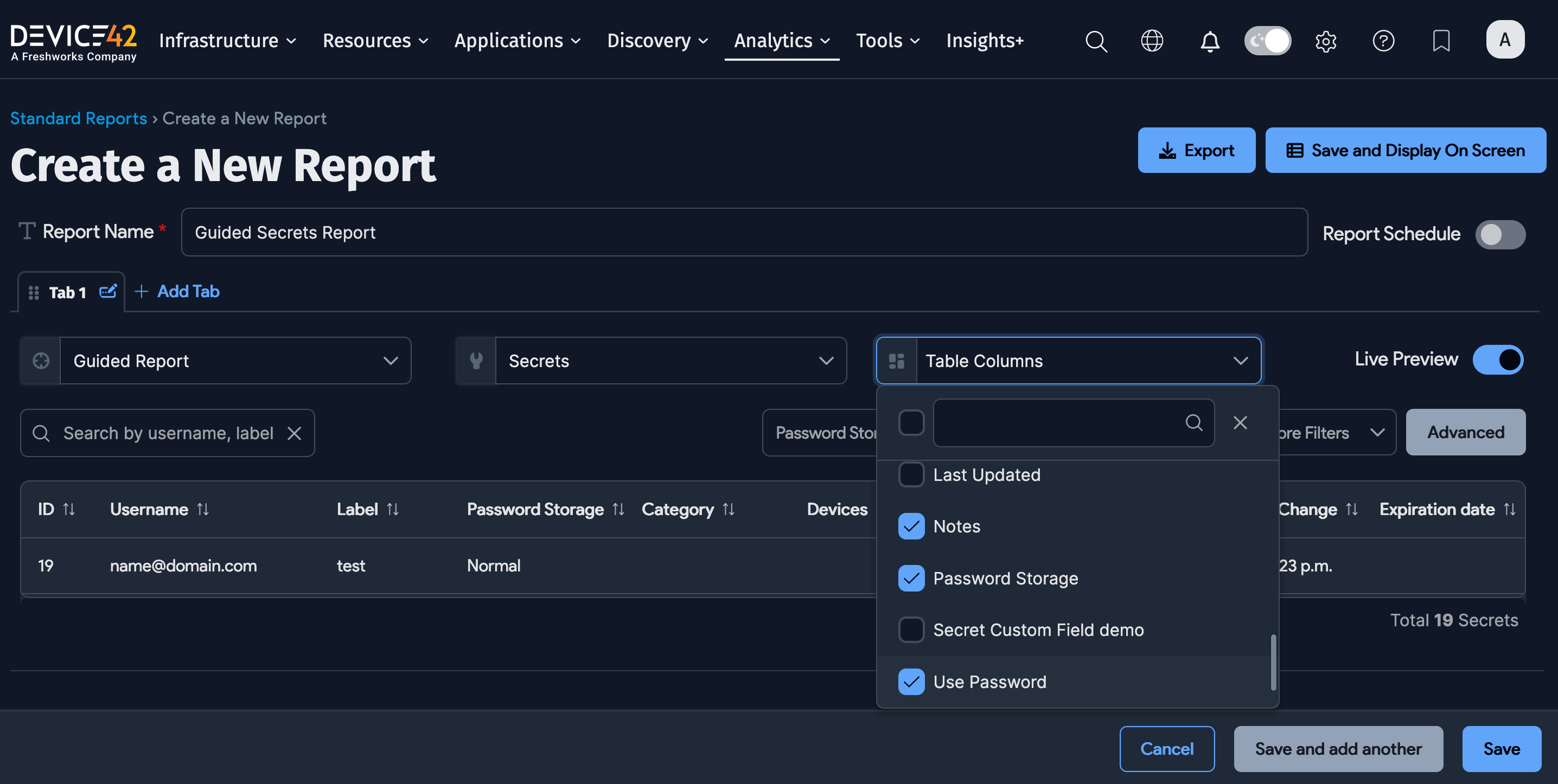Click the bookmark icon in header
This screenshot has height=784, width=1558.
click(x=1441, y=41)
